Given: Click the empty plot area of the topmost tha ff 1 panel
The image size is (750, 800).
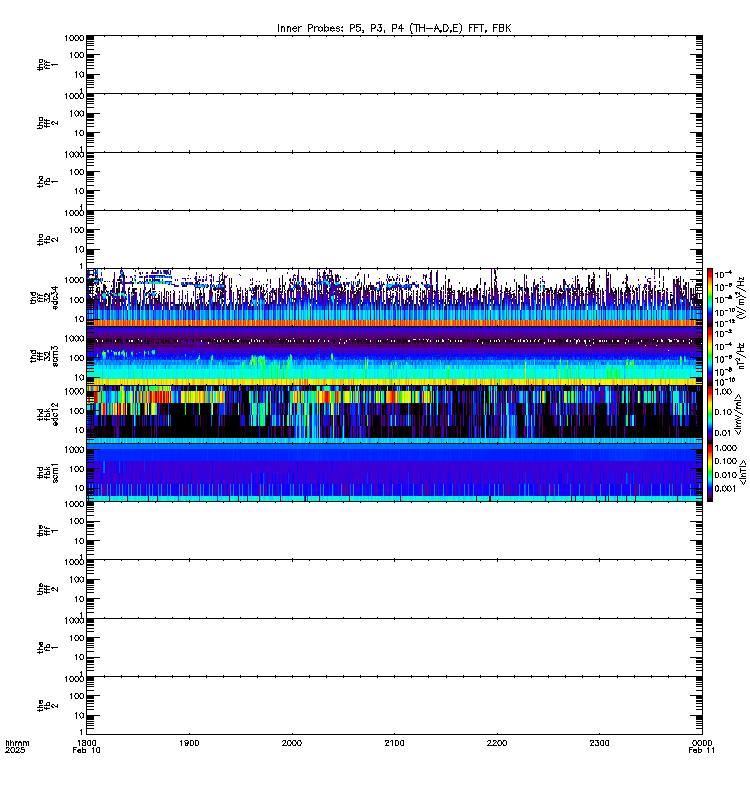Looking at the screenshot, I should tap(394, 64).
